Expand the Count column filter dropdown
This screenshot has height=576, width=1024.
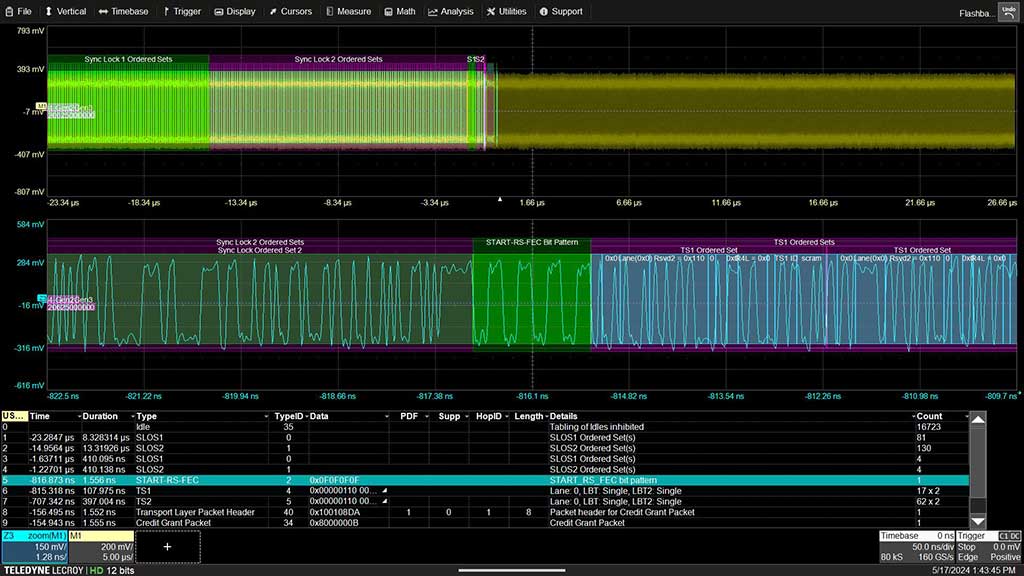[966, 416]
